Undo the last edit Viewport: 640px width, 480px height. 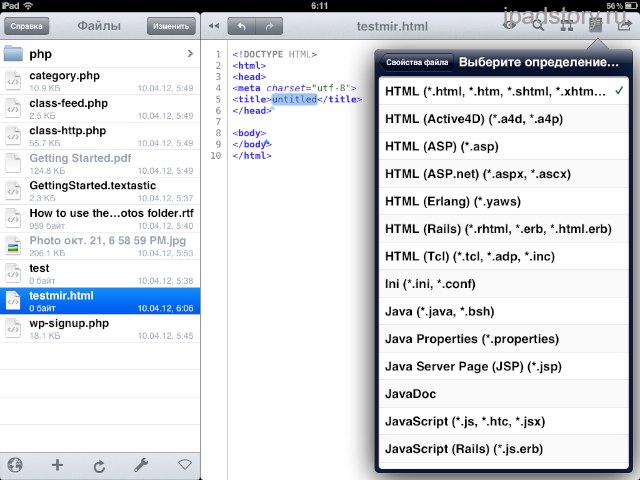point(241,27)
